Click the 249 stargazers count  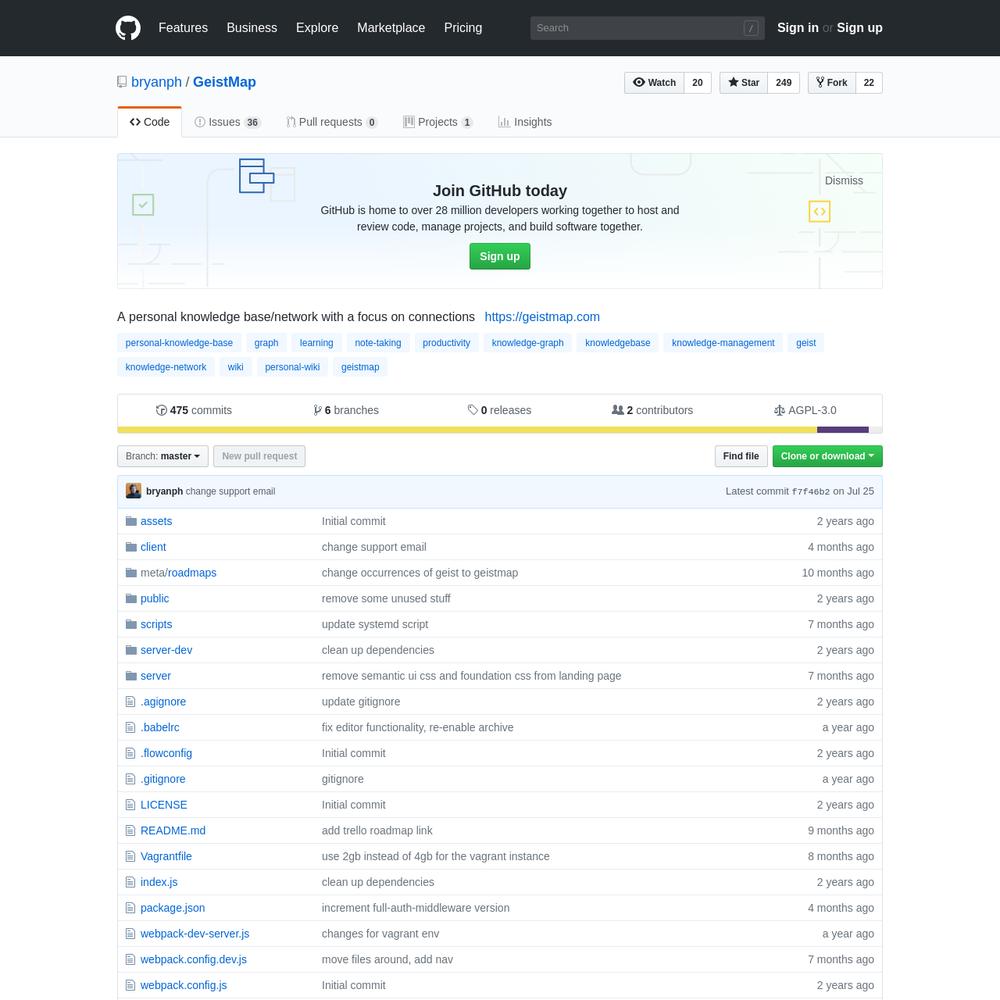click(x=784, y=83)
